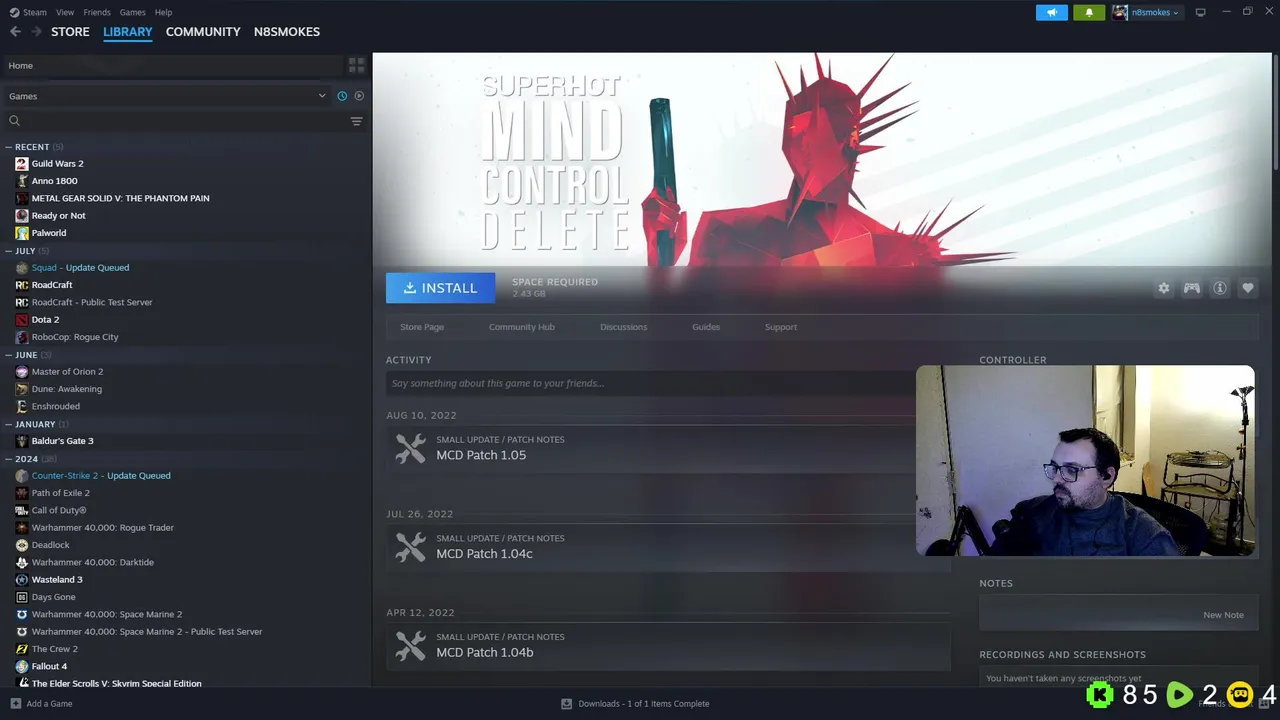The image size is (1280, 720).
Task: Open game settings gear icon
Action: [1163, 288]
